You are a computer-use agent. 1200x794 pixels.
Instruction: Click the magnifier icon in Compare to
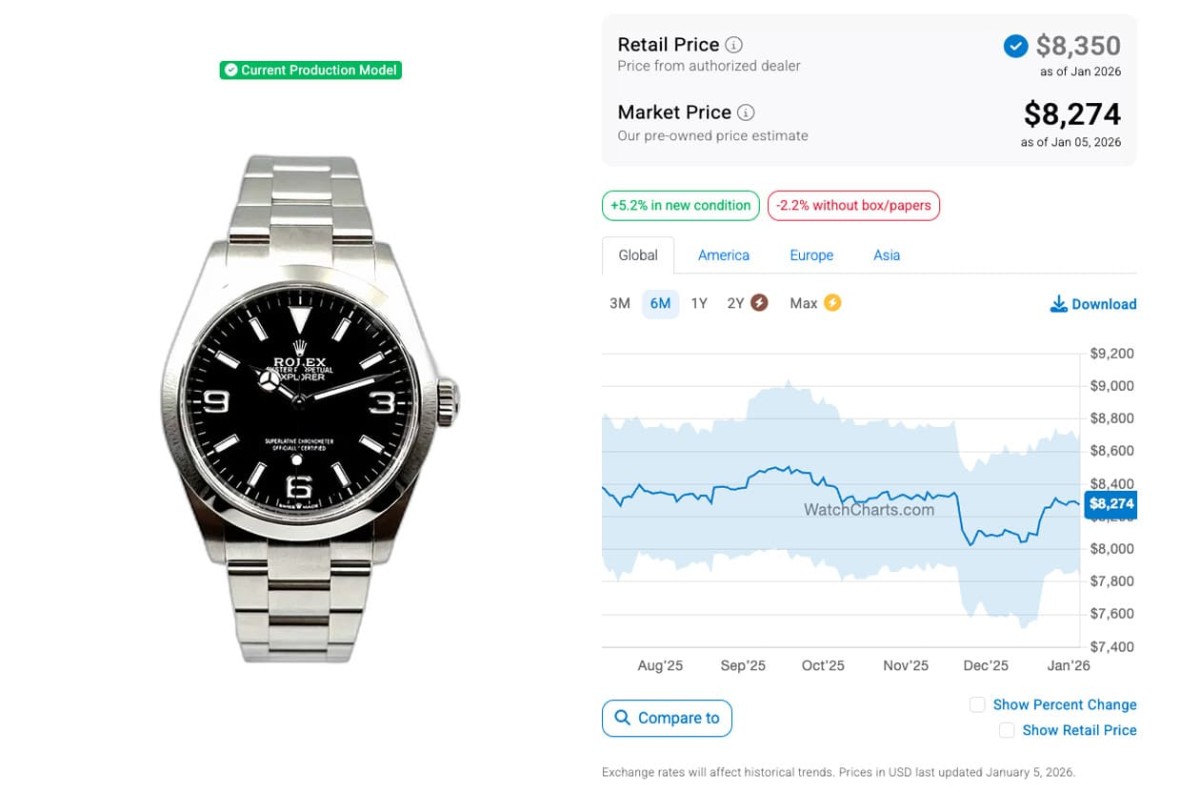point(623,718)
